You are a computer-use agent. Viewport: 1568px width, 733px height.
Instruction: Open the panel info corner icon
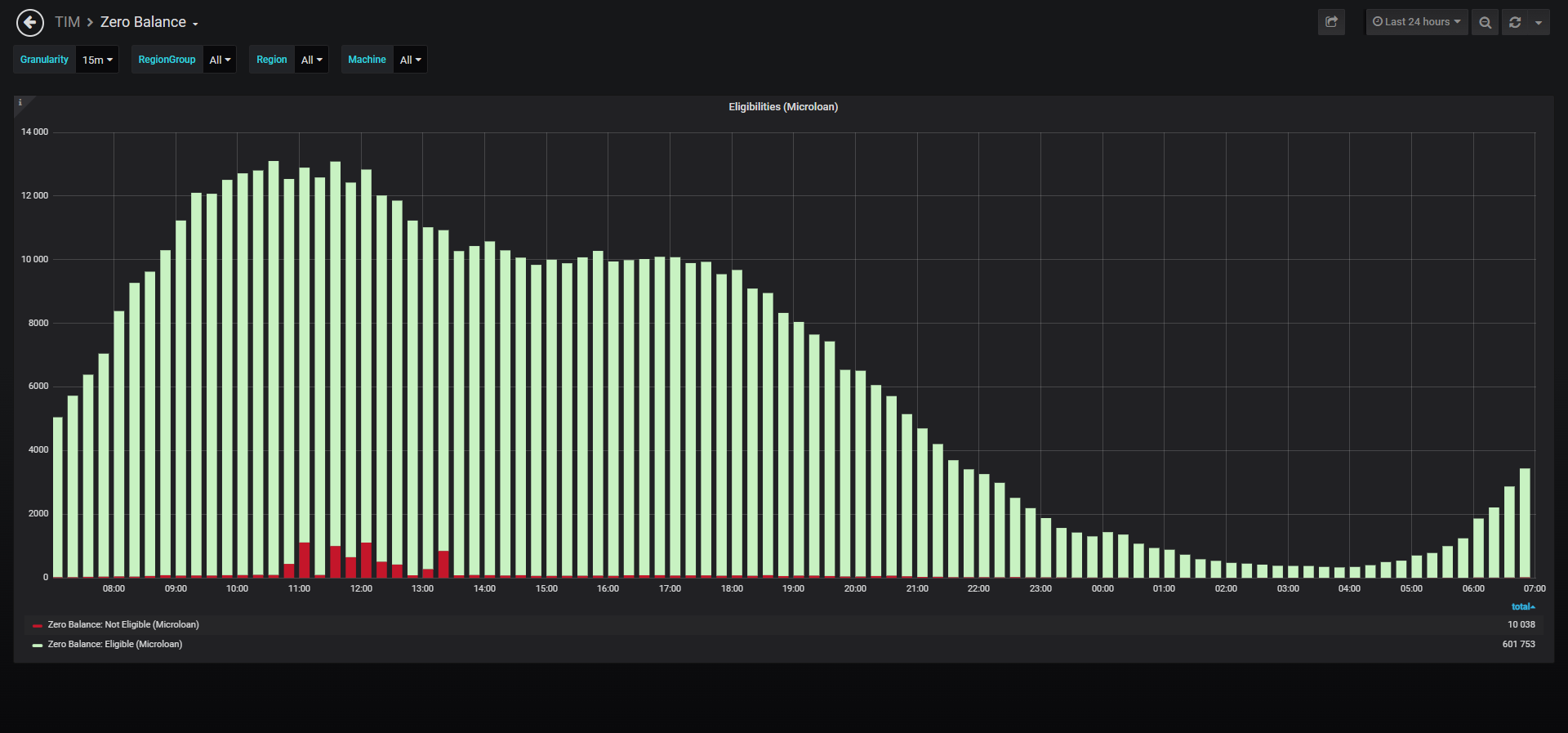tap(20, 102)
